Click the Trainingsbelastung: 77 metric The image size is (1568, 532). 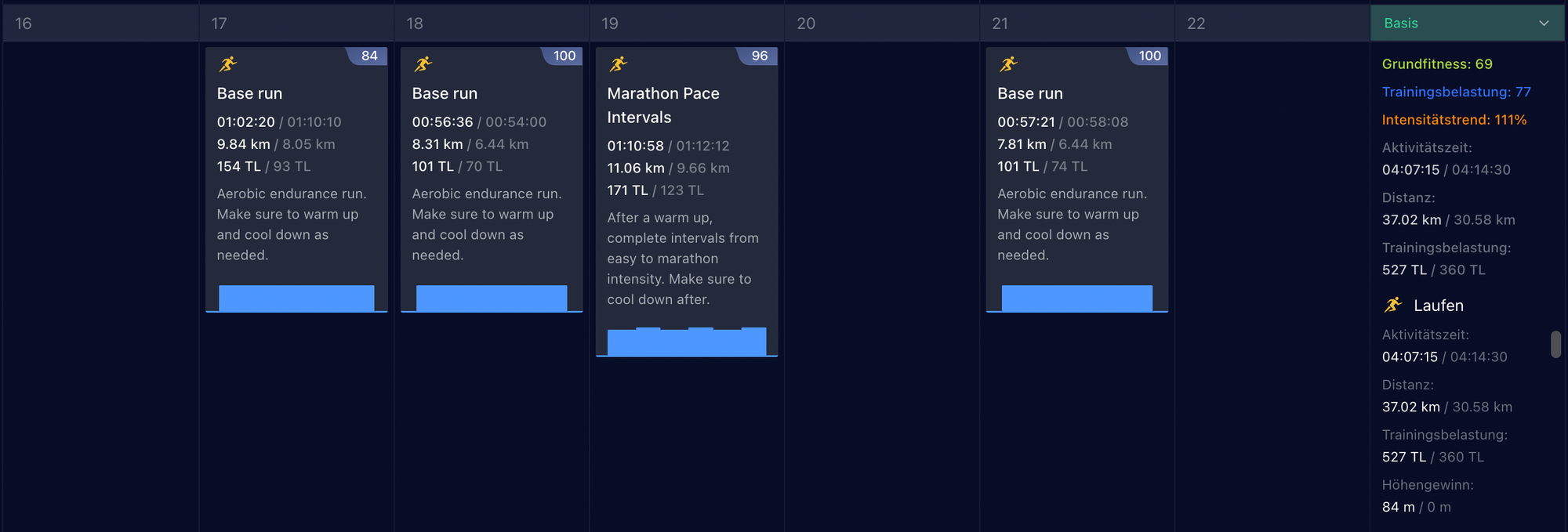click(1456, 92)
